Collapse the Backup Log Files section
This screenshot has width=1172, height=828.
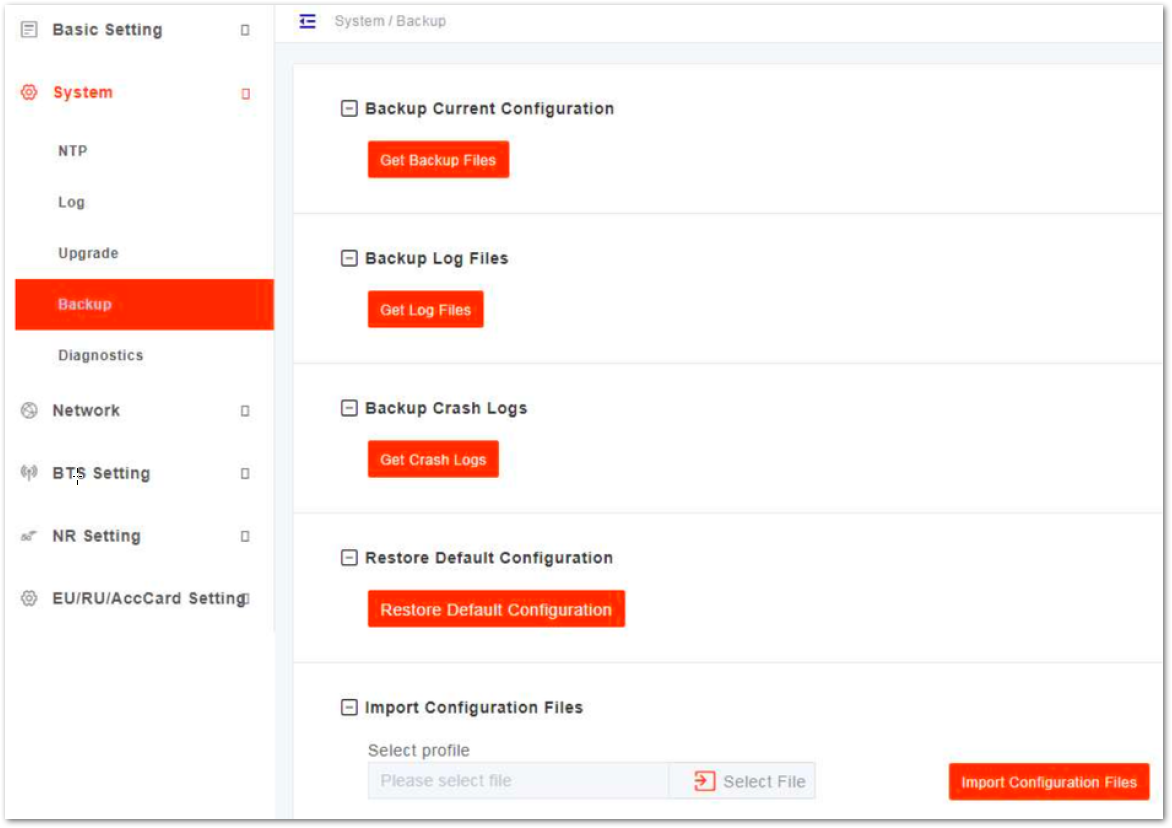[349, 258]
